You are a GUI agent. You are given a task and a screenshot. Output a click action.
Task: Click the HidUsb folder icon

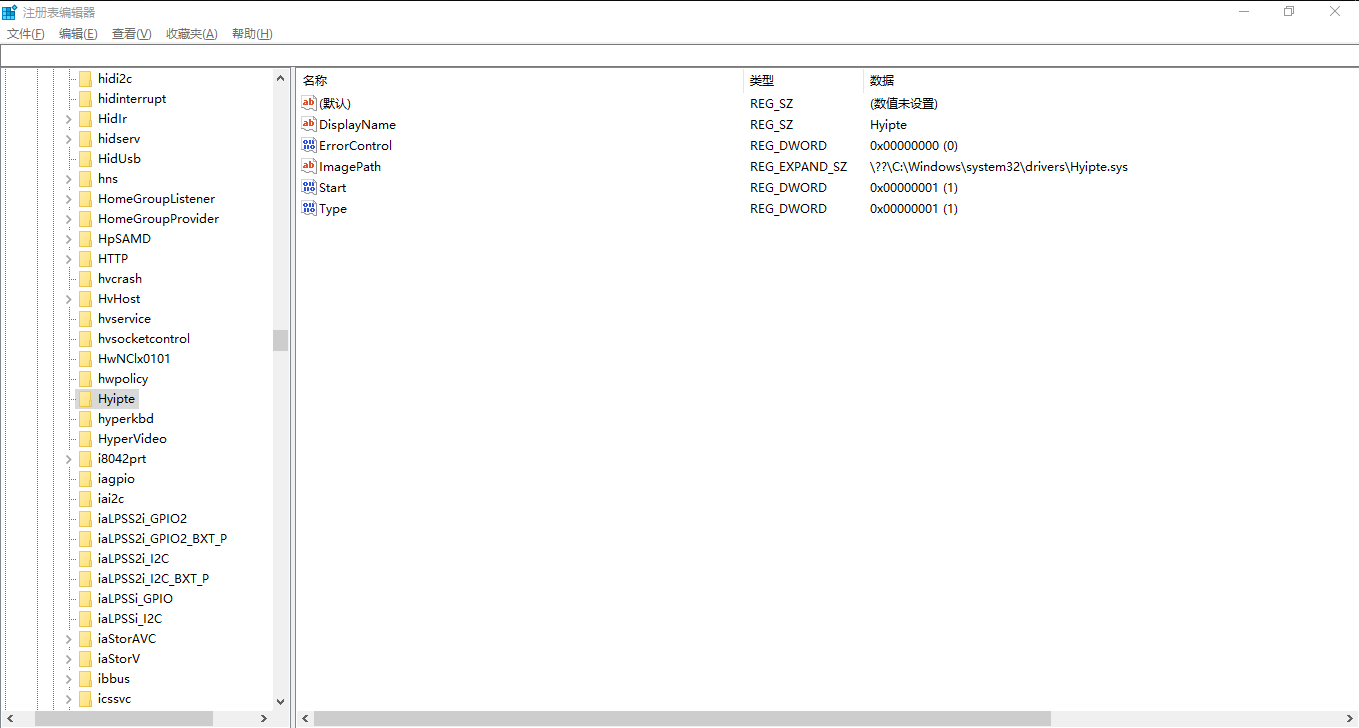[x=85, y=158]
